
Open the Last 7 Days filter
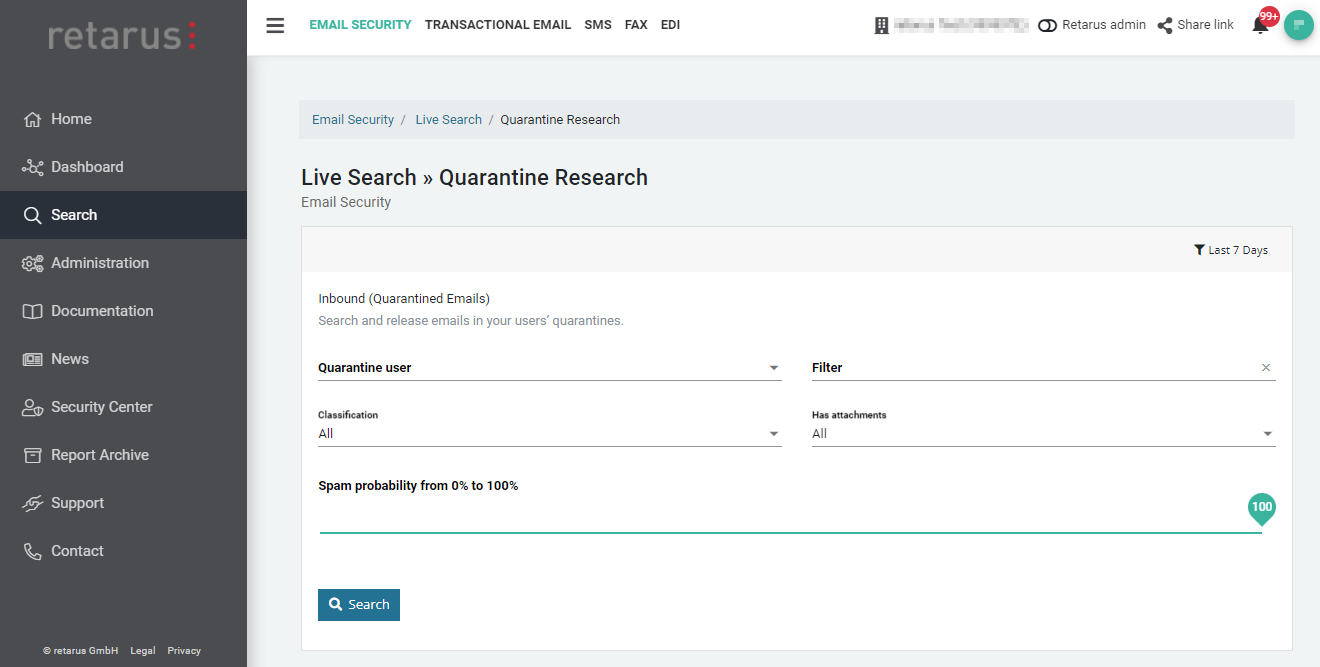pyautogui.click(x=1231, y=250)
